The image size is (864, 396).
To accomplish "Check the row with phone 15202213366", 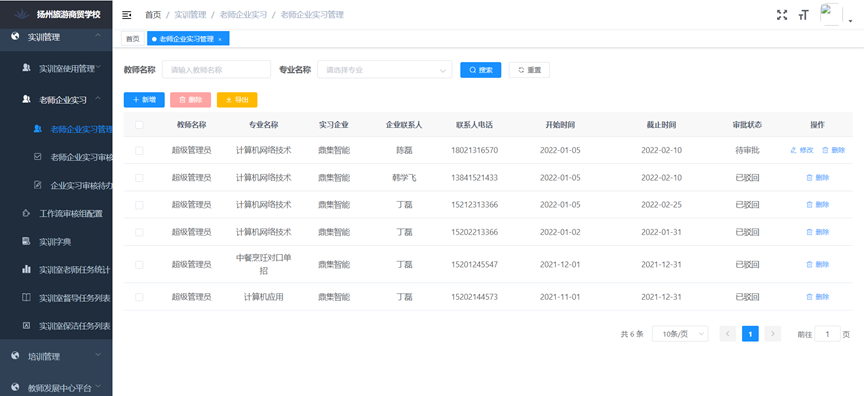I will click(x=139, y=232).
